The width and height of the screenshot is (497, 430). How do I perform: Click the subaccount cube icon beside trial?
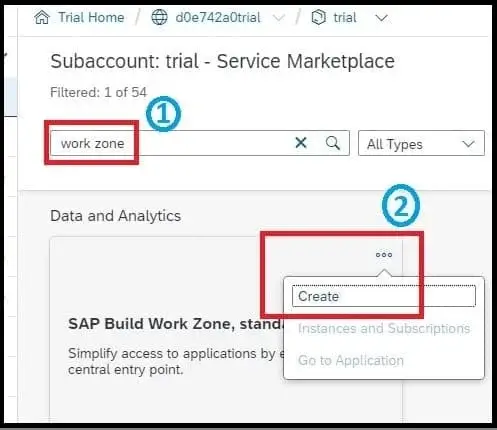[318, 17]
